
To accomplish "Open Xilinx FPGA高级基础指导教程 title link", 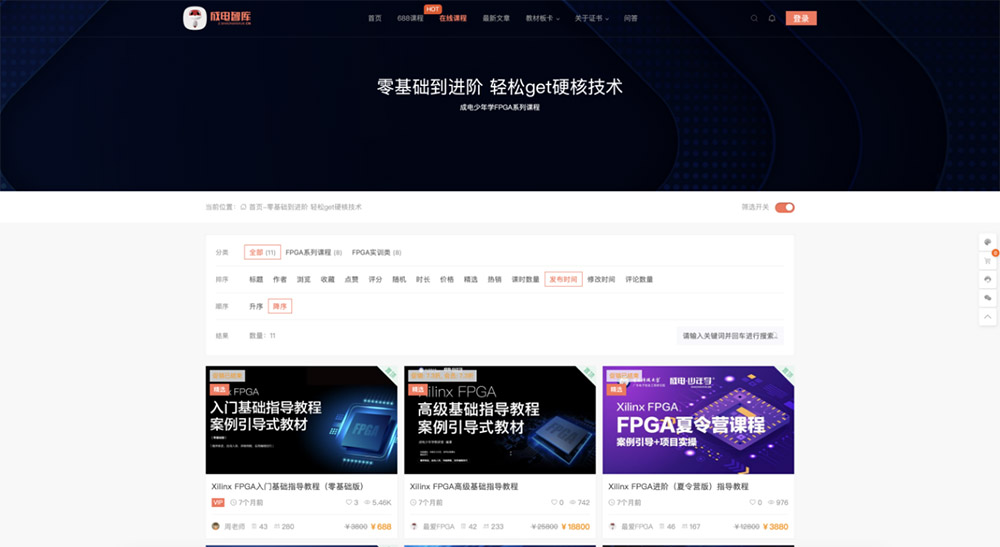I will pyautogui.click(x=464, y=486).
